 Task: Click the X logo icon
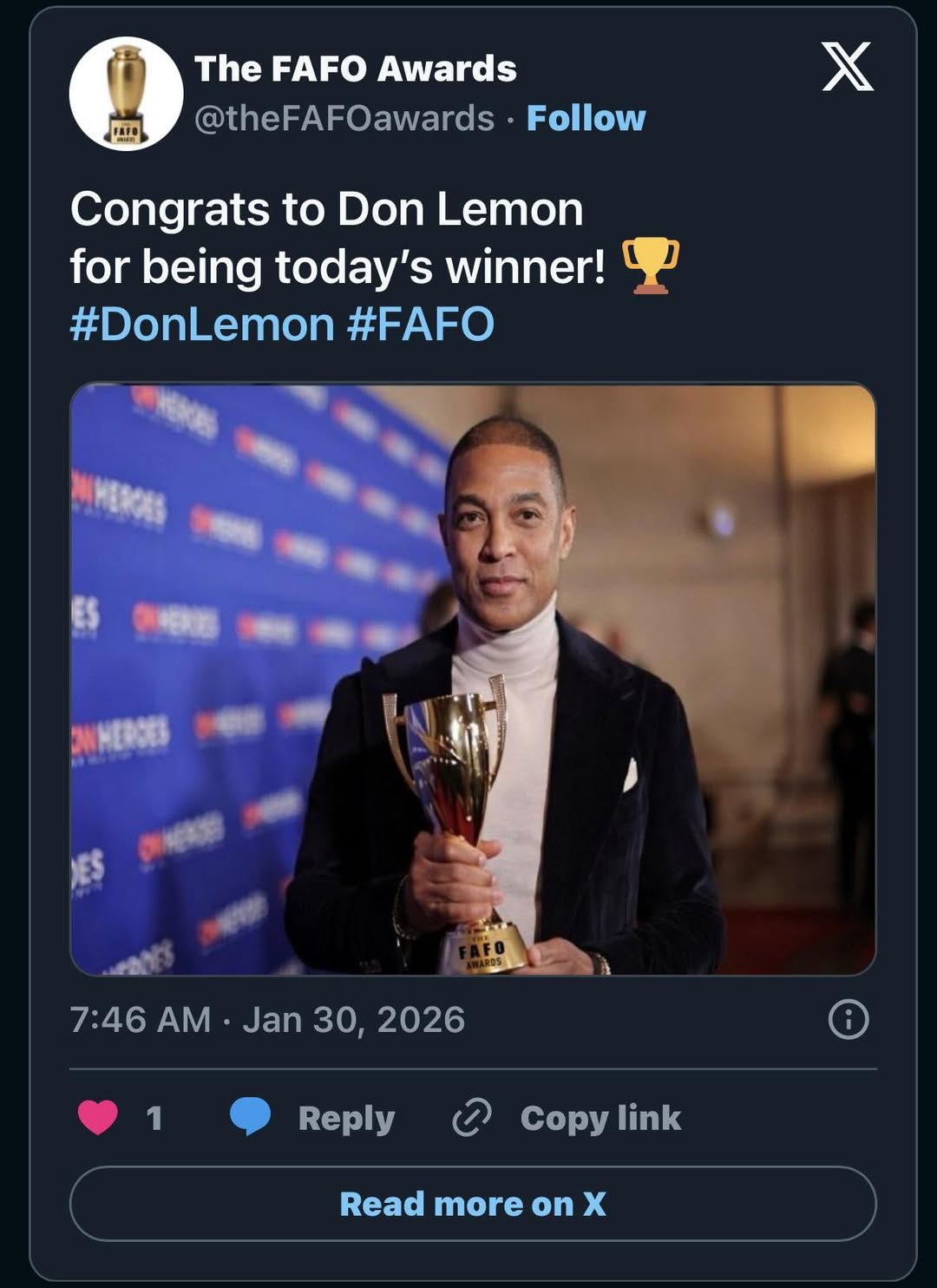click(848, 67)
